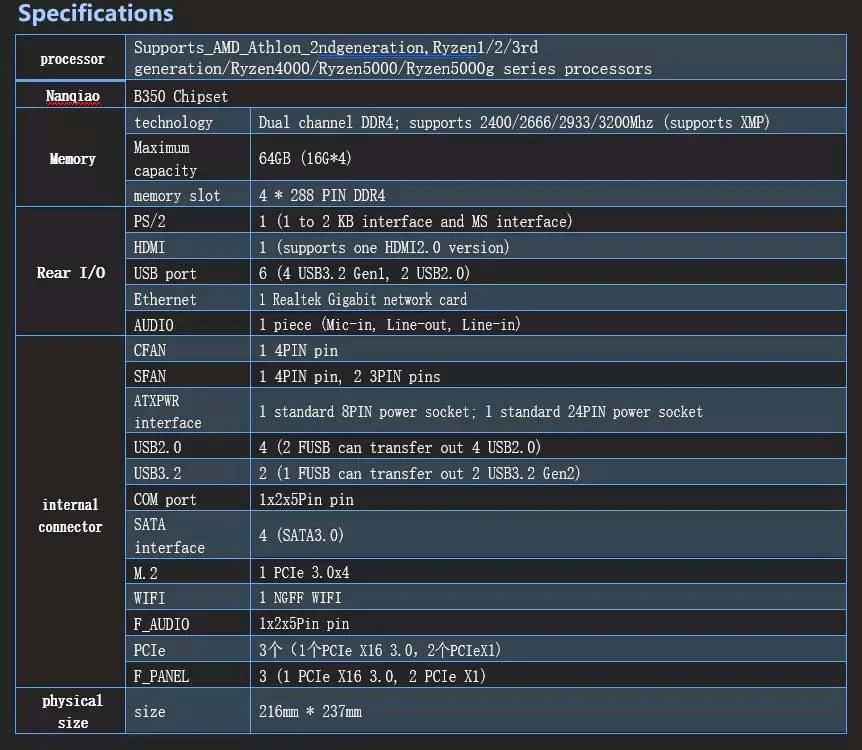Image resolution: width=862 pixels, height=750 pixels.
Task: Click the AUDIO row label
Action: click(x=153, y=325)
